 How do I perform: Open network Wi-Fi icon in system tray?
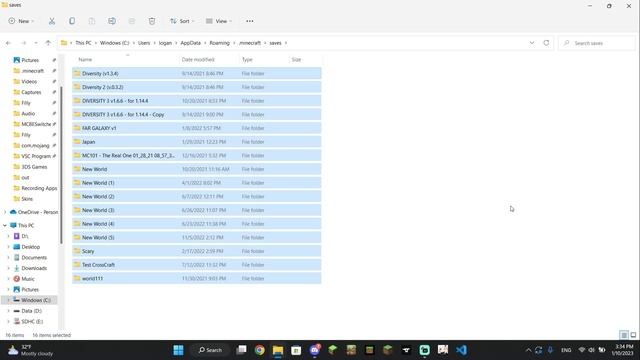[x=582, y=350]
